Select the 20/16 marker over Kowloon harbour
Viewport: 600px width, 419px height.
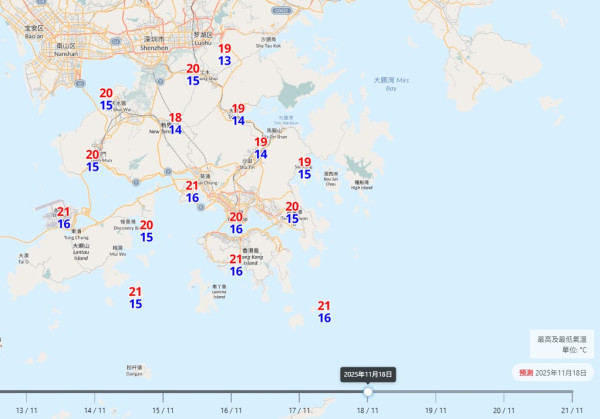point(236,223)
